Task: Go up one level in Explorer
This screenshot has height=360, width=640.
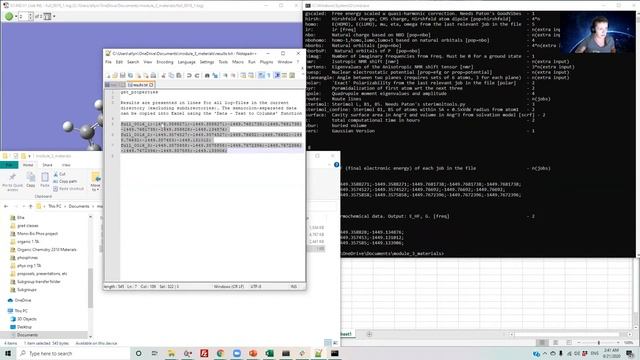Action: point(30,207)
